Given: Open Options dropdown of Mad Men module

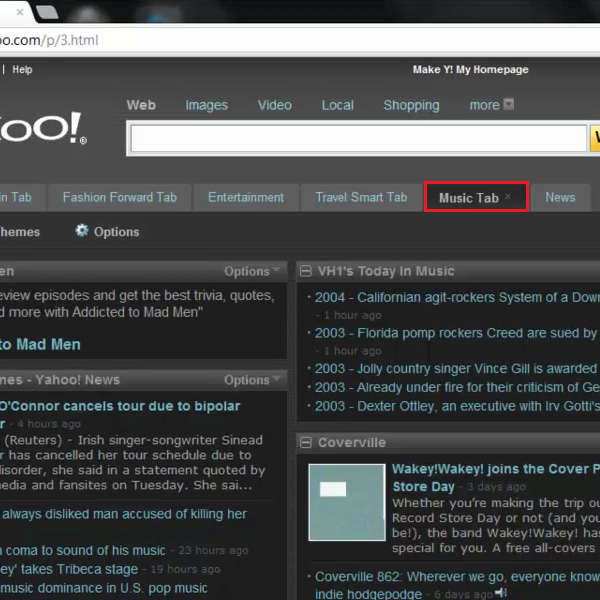Looking at the screenshot, I should pos(252,271).
